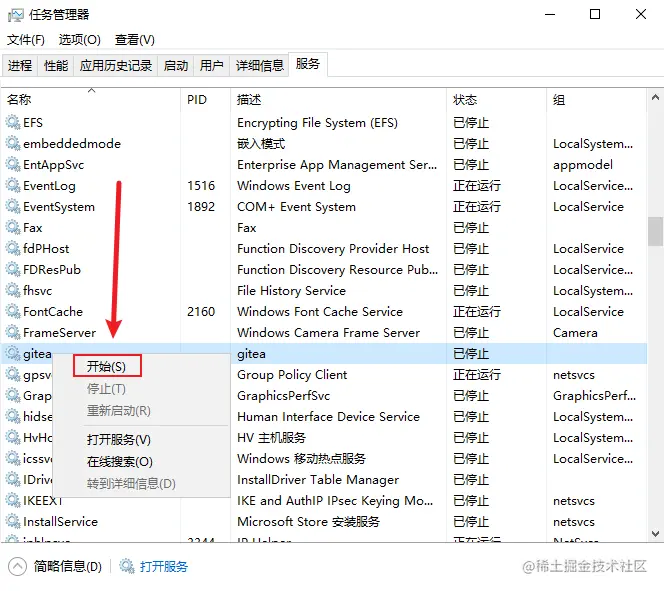Switch to the 用户 tab
The width and height of the screenshot is (664, 591).
(211, 66)
